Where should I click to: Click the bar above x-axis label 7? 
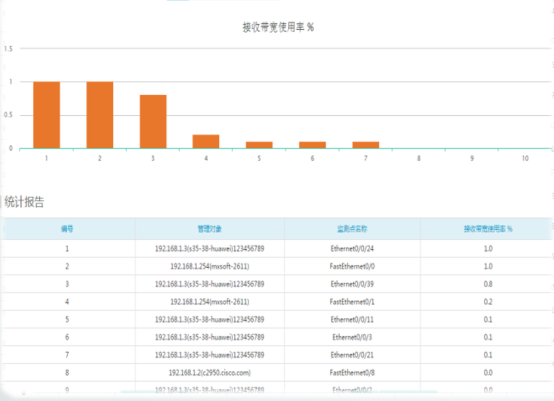366,145
